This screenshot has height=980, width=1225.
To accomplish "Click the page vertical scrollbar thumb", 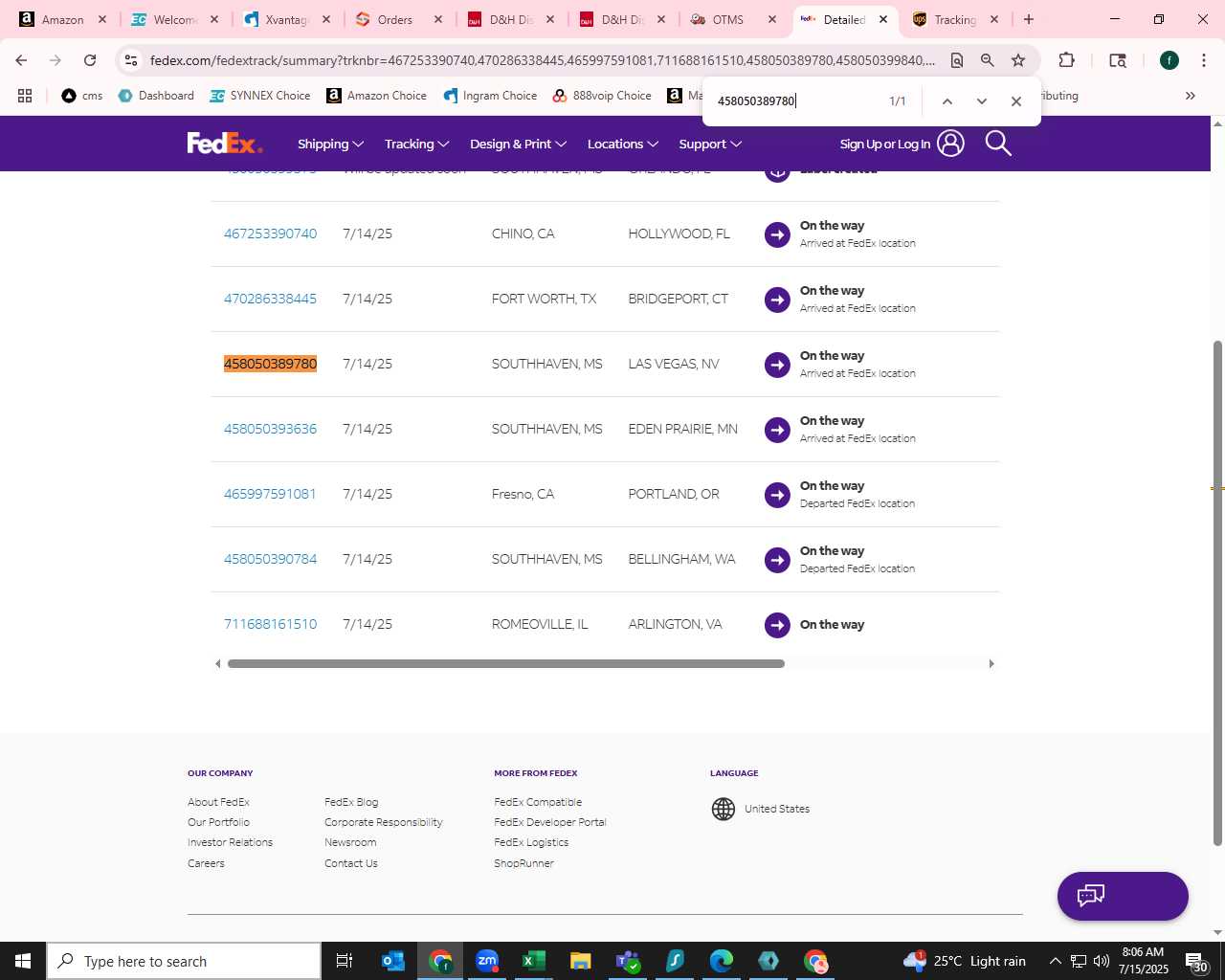I will coord(1217,593).
